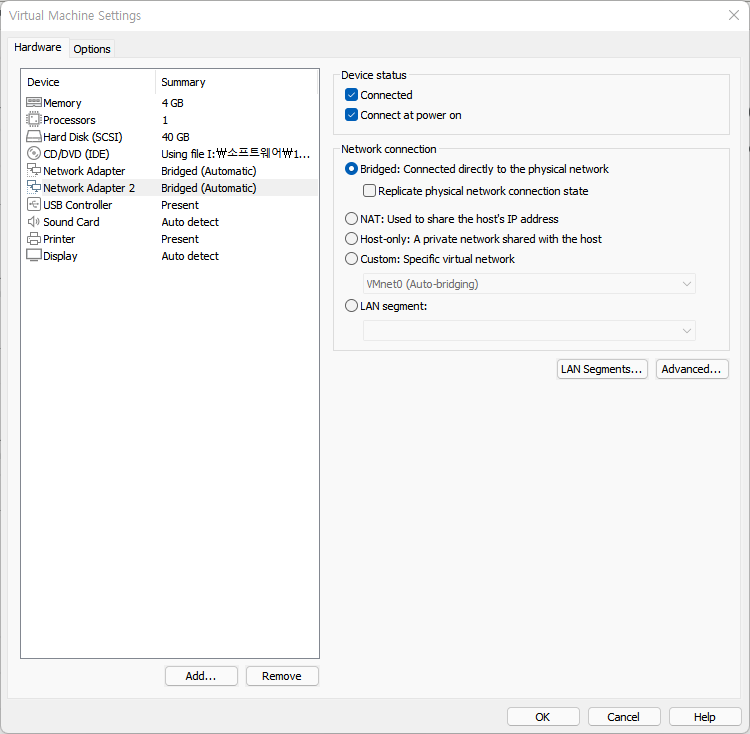Click Display's Auto detect summary
Image resolution: width=750 pixels, height=734 pixels.
[x=190, y=256]
